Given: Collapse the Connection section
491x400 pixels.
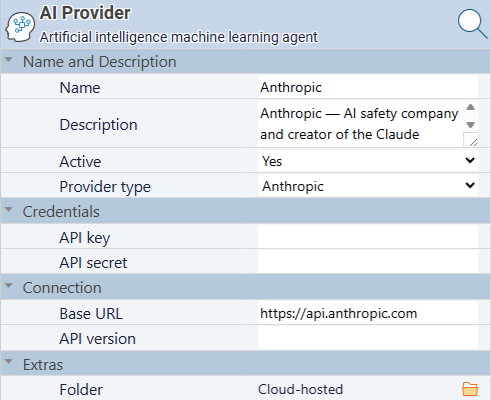Looking at the screenshot, I should (x=9, y=286).
